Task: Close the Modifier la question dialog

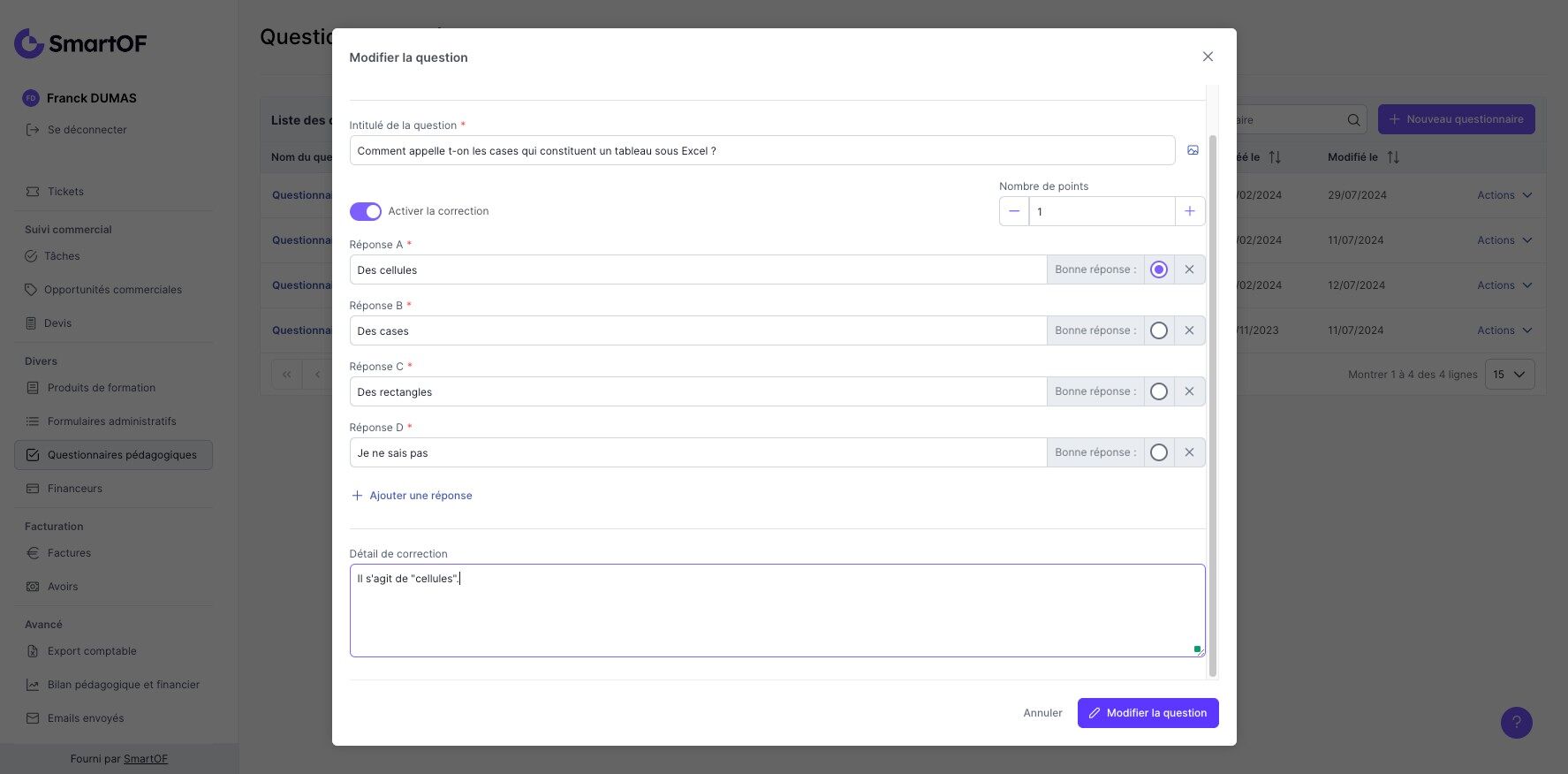Action: (1208, 57)
